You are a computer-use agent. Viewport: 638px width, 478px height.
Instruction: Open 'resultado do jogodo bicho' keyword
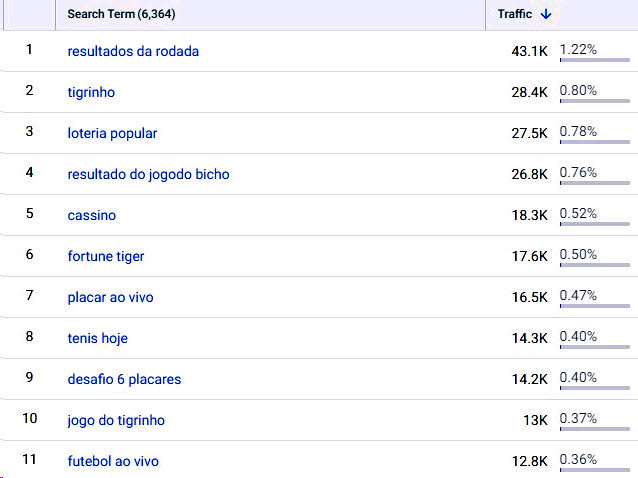148,174
